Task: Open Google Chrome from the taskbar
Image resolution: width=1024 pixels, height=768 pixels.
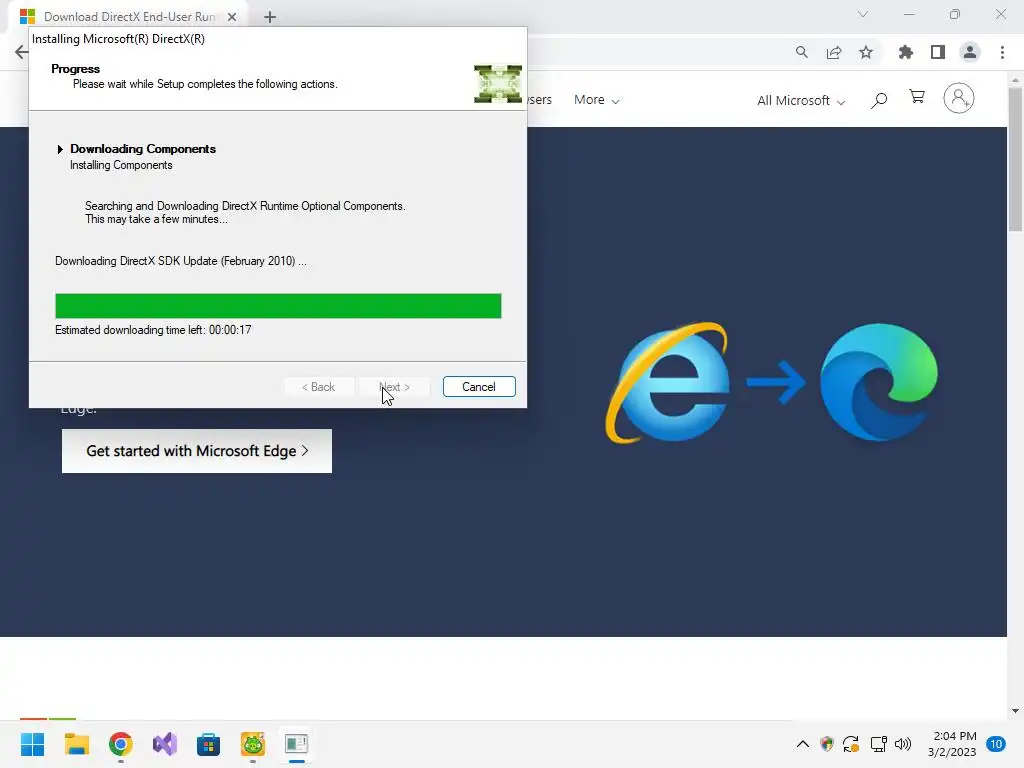Action: click(x=121, y=744)
